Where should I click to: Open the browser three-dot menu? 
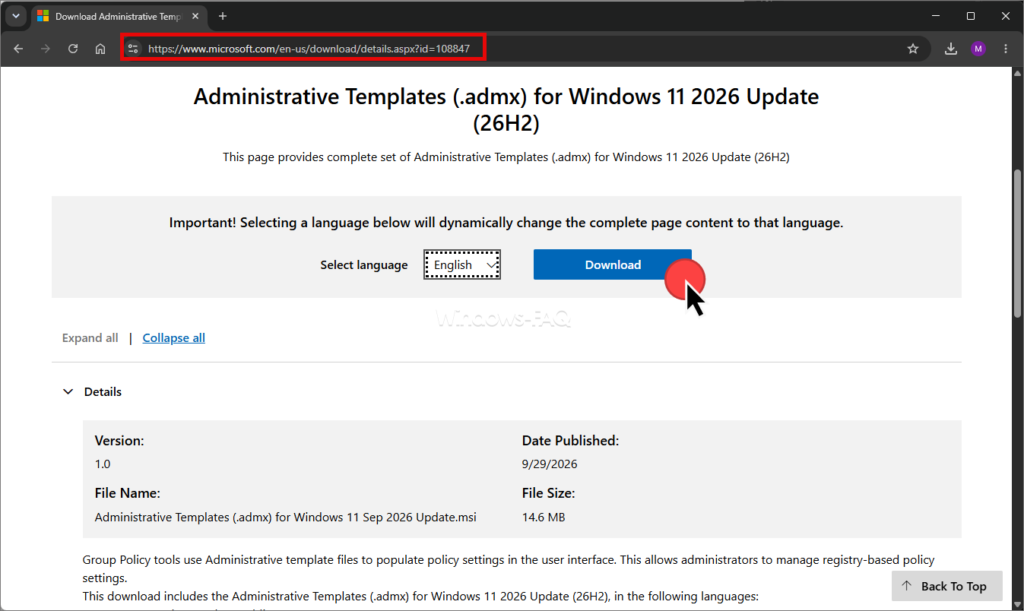pyautogui.click(x=1006, y=49)
